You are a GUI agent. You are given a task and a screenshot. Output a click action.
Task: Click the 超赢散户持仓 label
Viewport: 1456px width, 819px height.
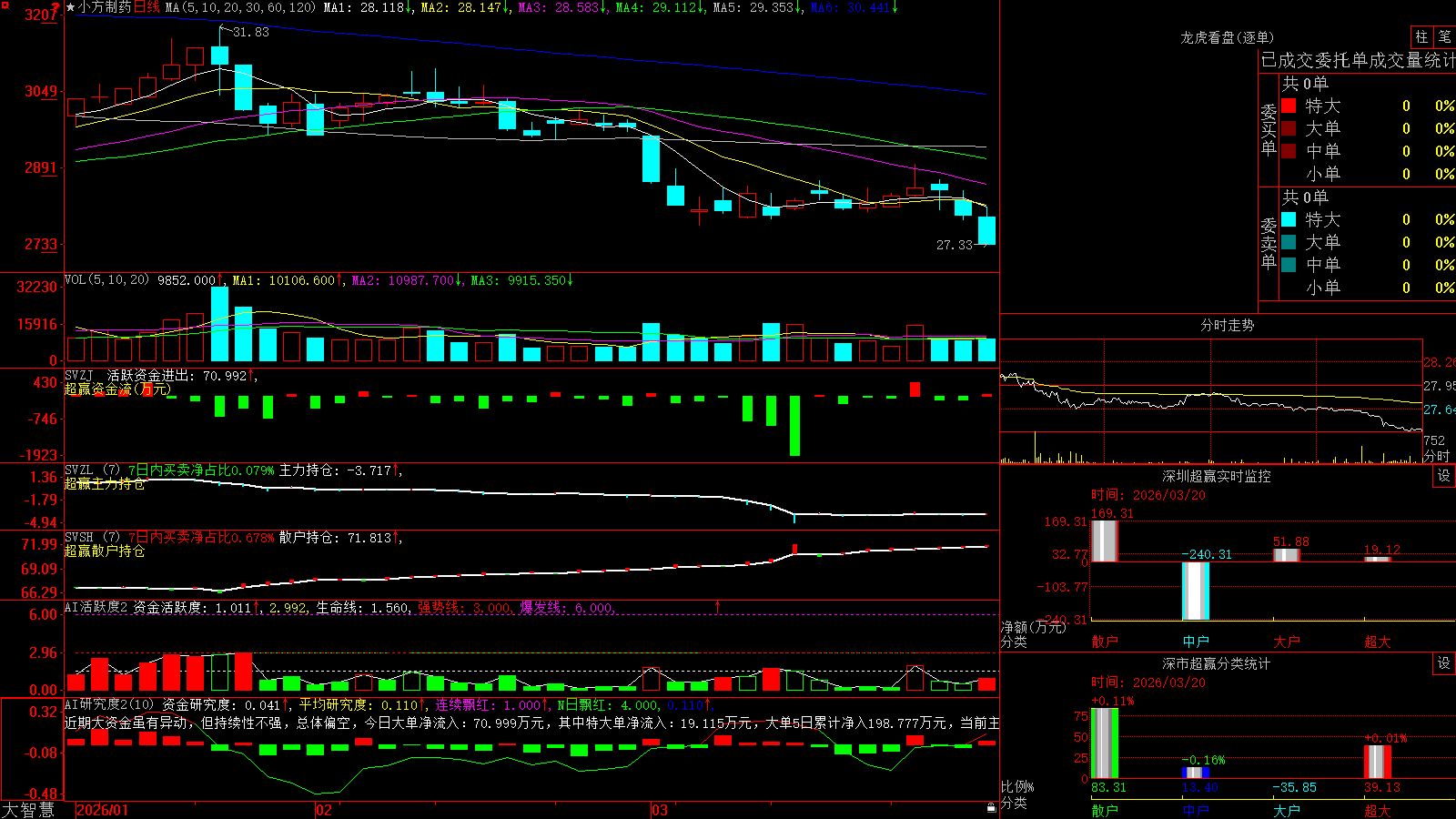[x=105, y=551]
